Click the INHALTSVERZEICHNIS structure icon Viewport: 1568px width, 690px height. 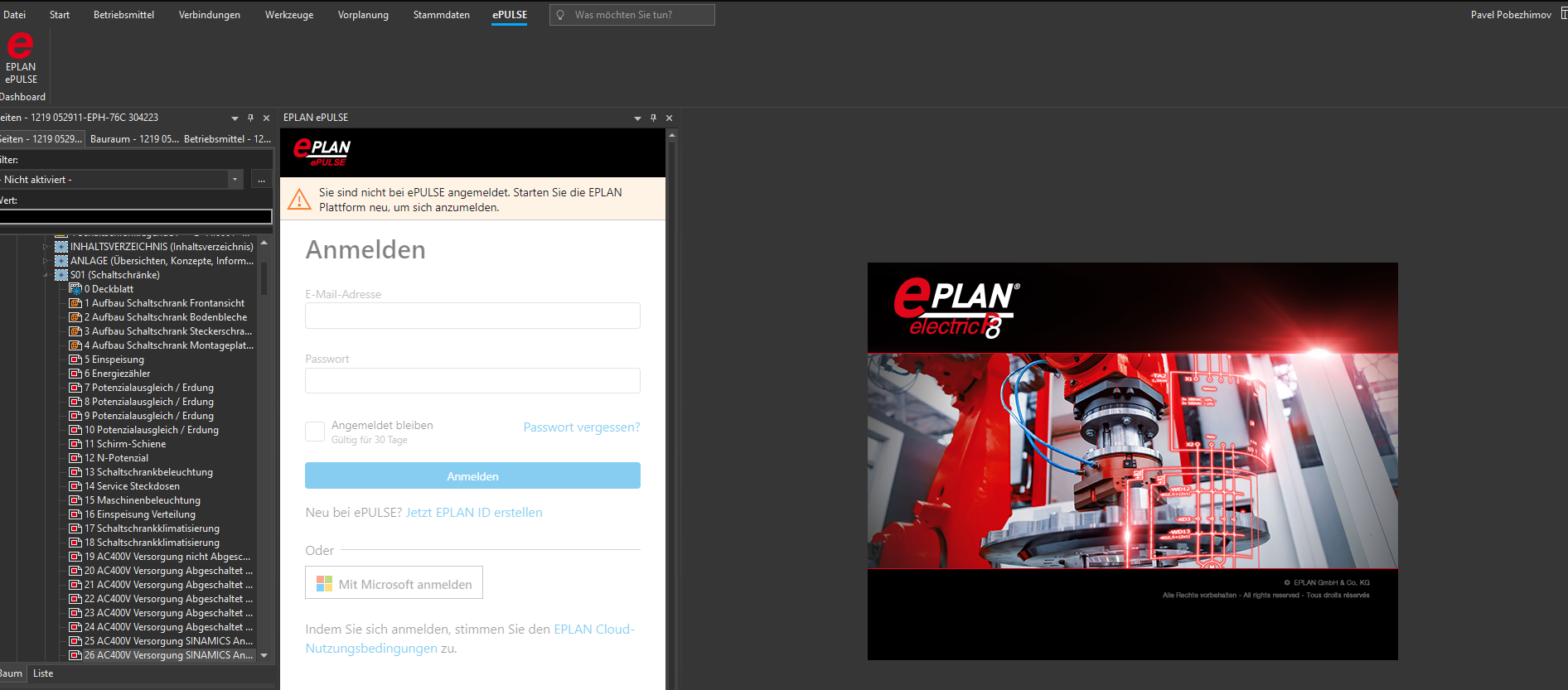[x=61, y=247]
